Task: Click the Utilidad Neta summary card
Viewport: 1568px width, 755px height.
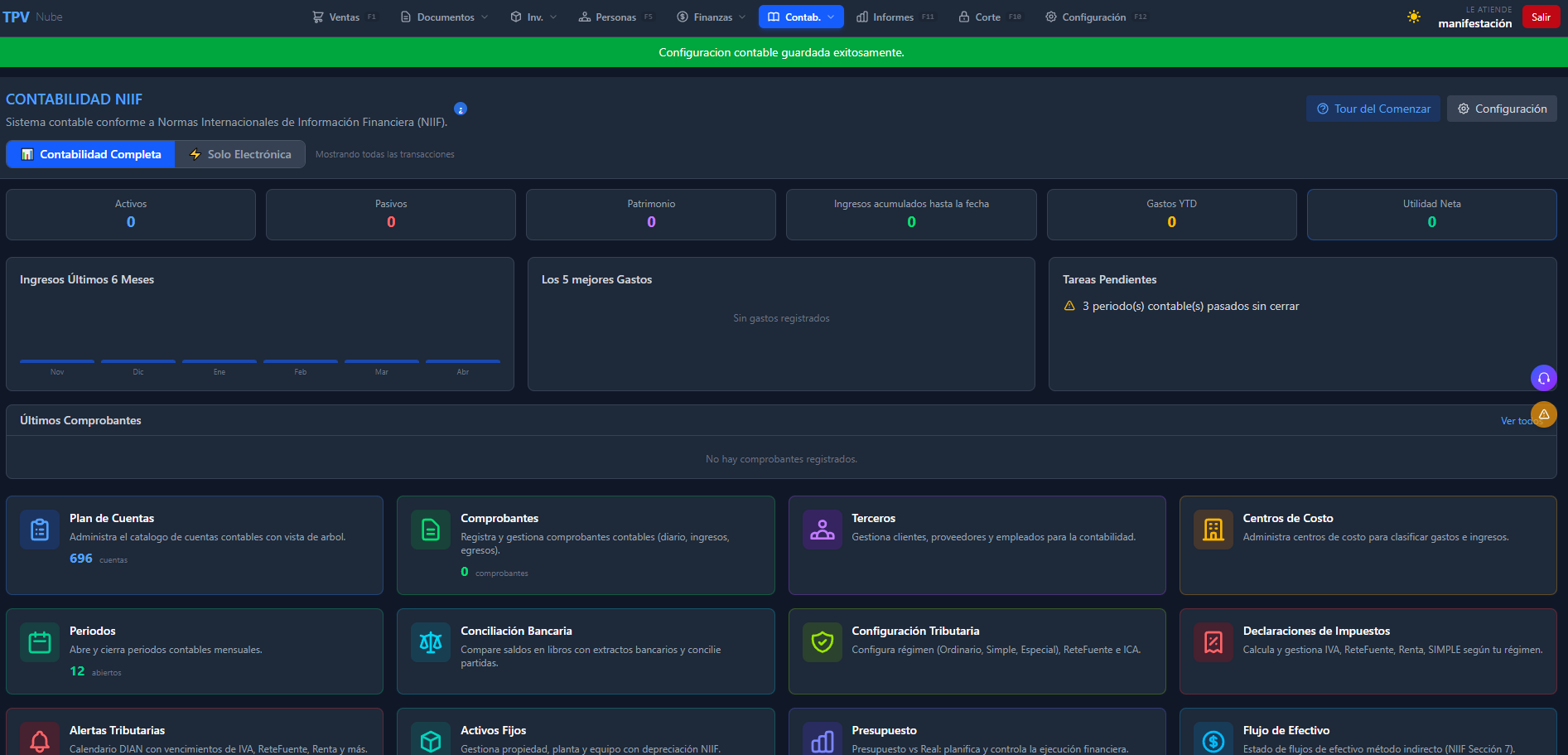Action: pyautogui.click(x=1431, y=215)
